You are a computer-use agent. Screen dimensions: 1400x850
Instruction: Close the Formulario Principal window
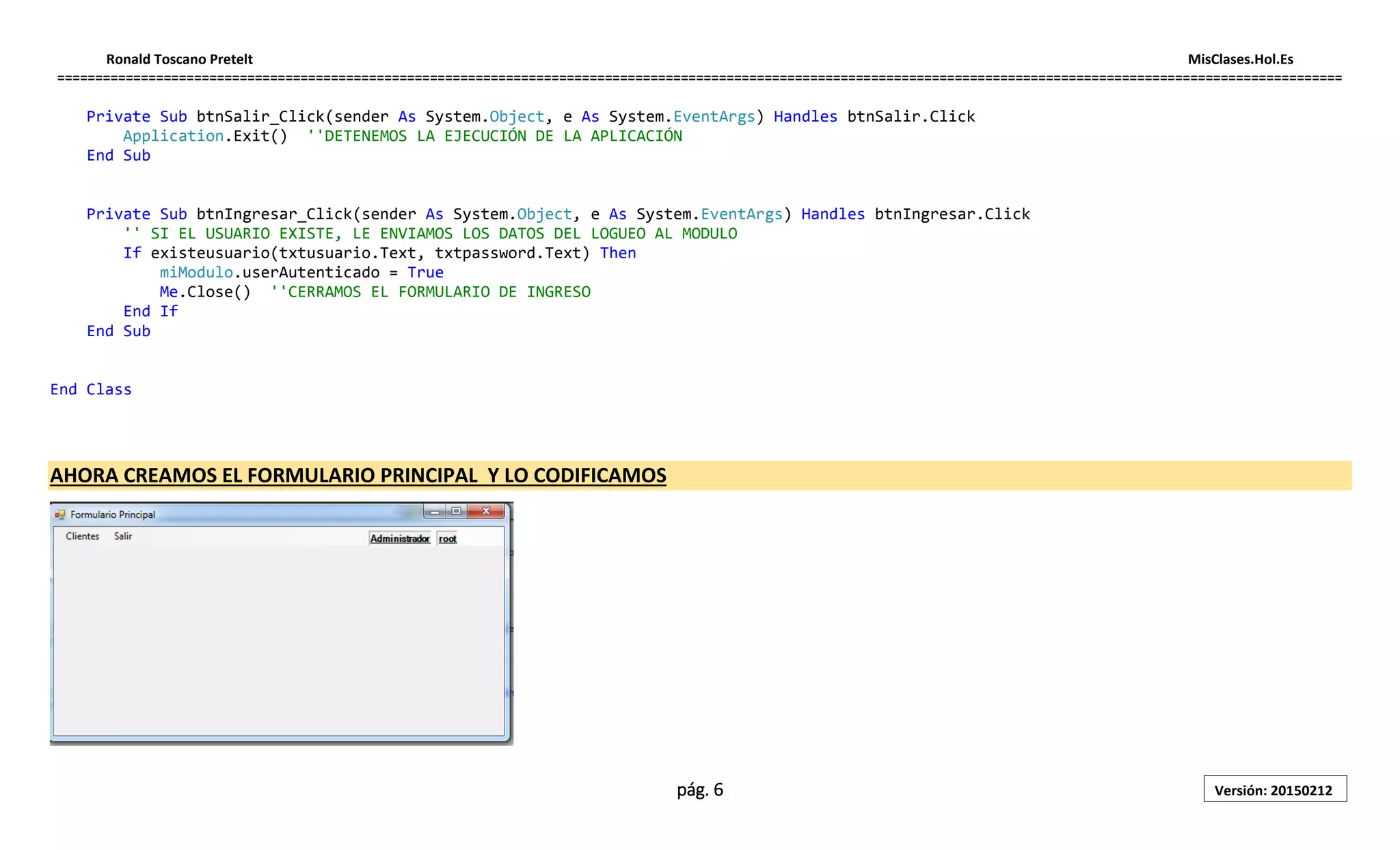point(486,511)
